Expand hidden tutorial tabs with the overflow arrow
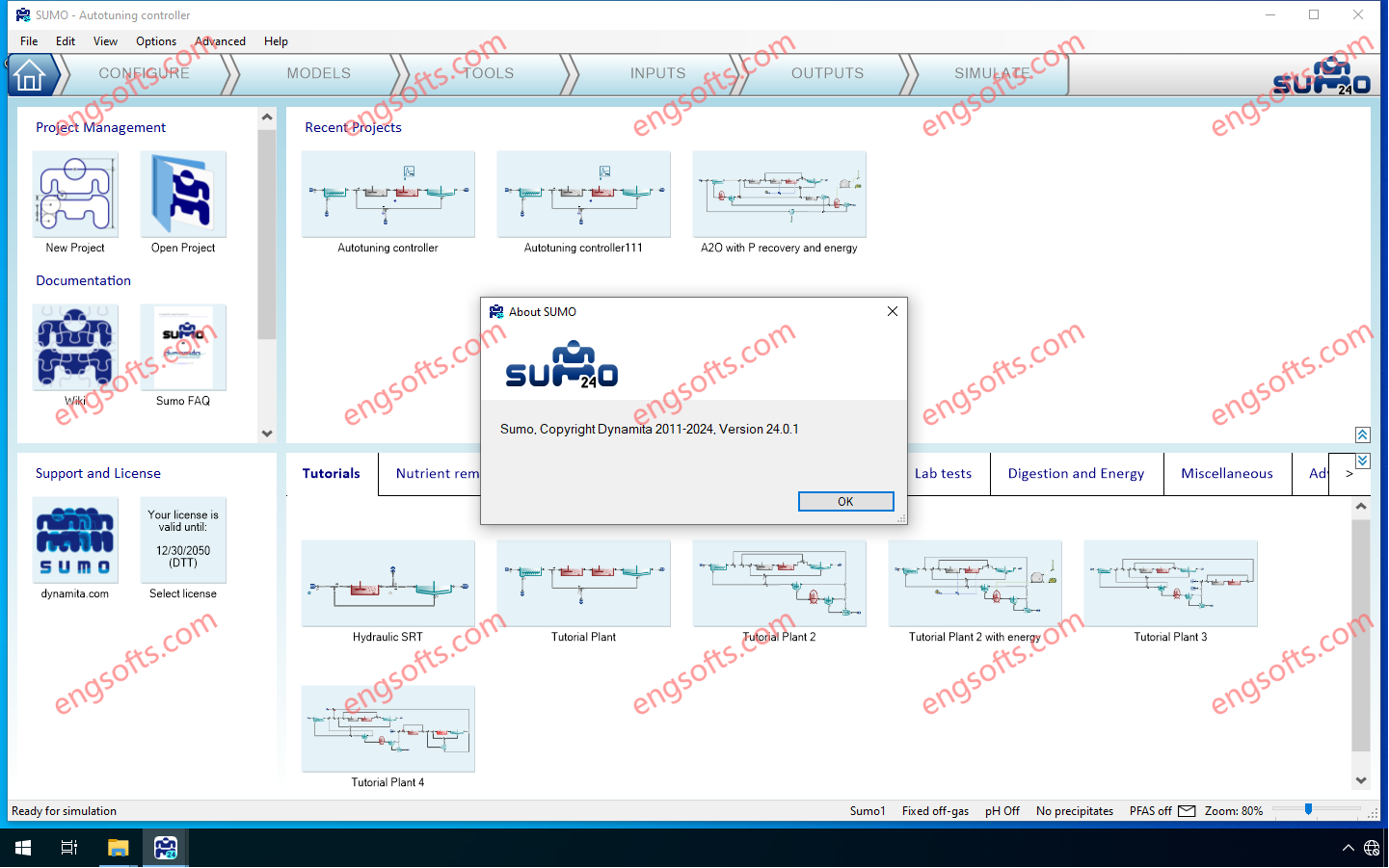The image size is (1389, 868). point(1348,473)
